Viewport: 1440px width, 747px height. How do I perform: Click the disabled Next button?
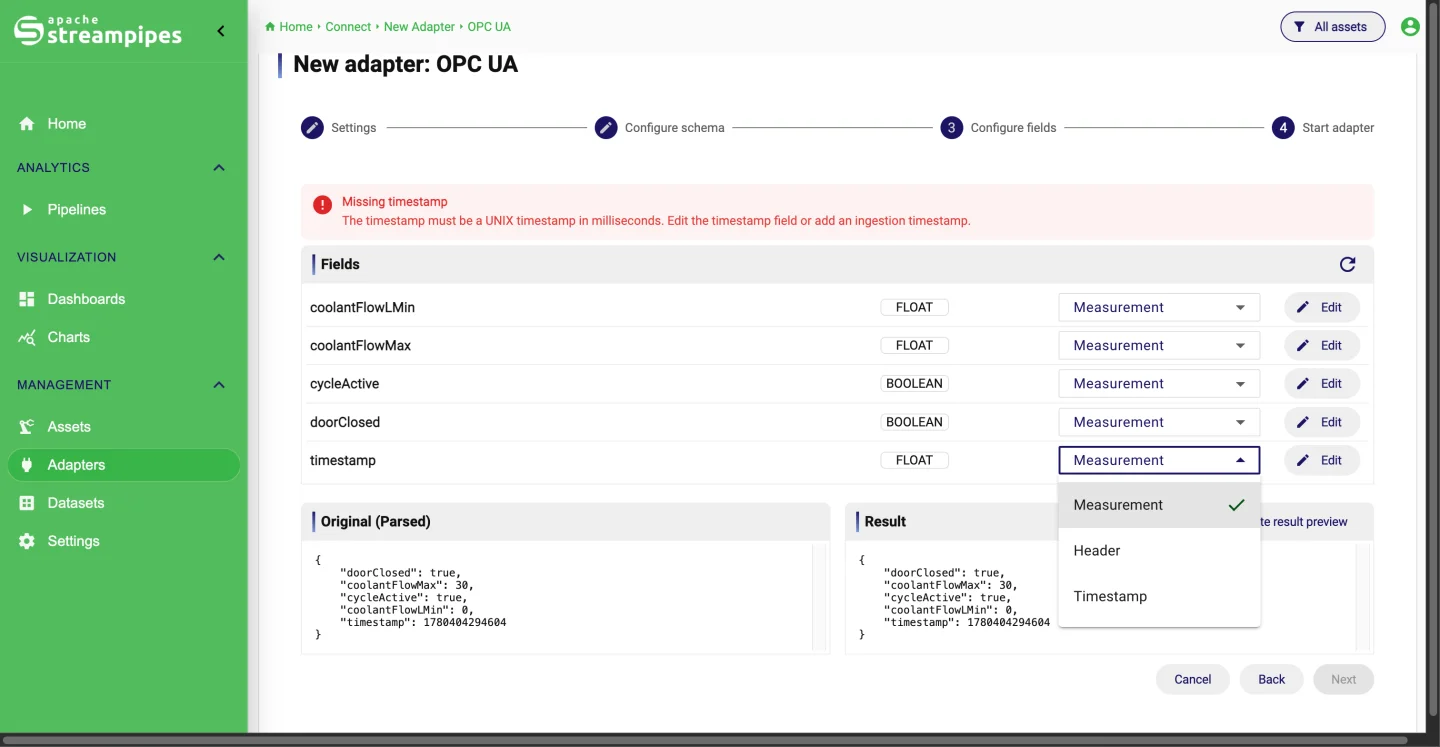[x=1343, y=679]
